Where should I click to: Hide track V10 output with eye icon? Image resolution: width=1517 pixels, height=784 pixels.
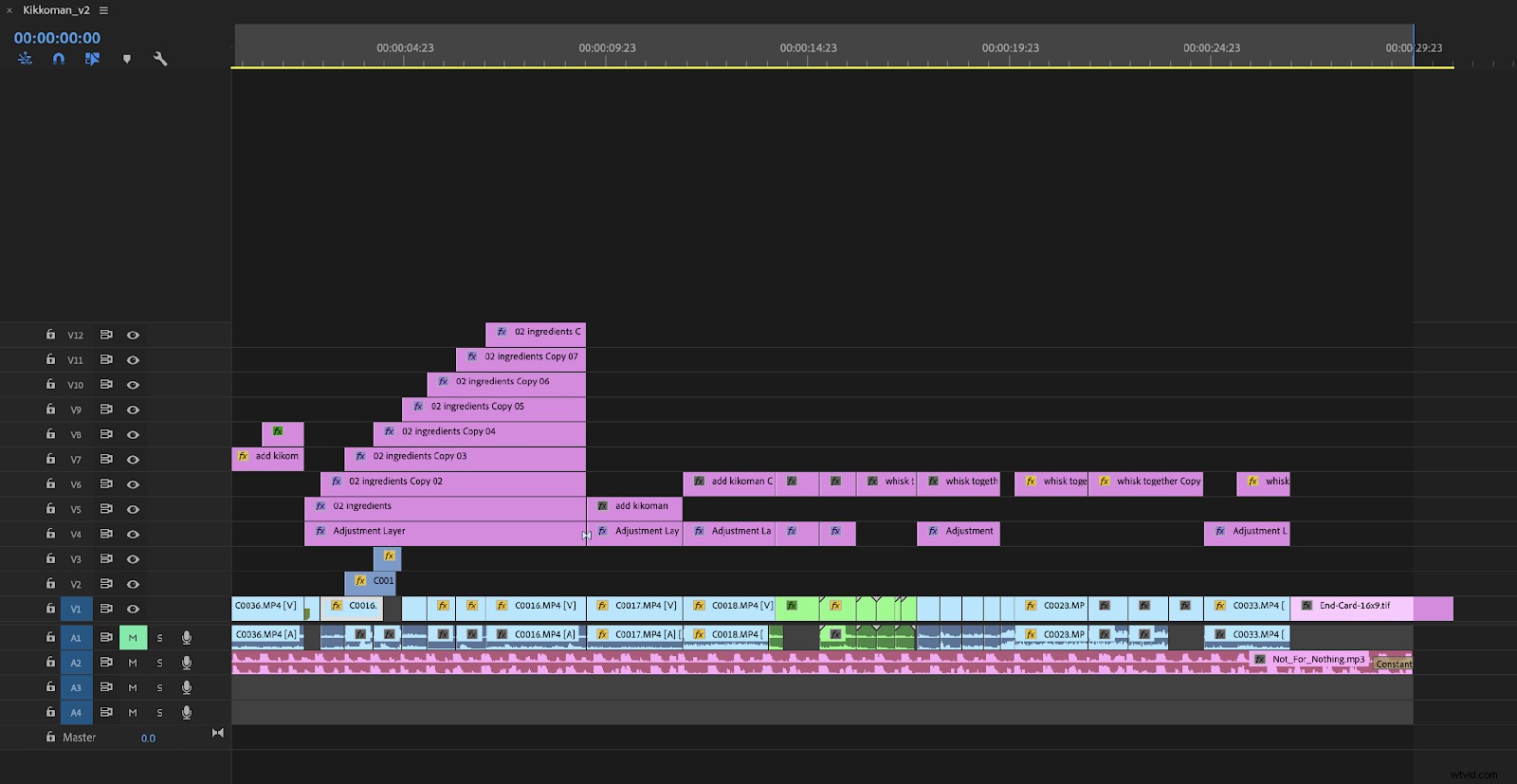pos(133,385)
